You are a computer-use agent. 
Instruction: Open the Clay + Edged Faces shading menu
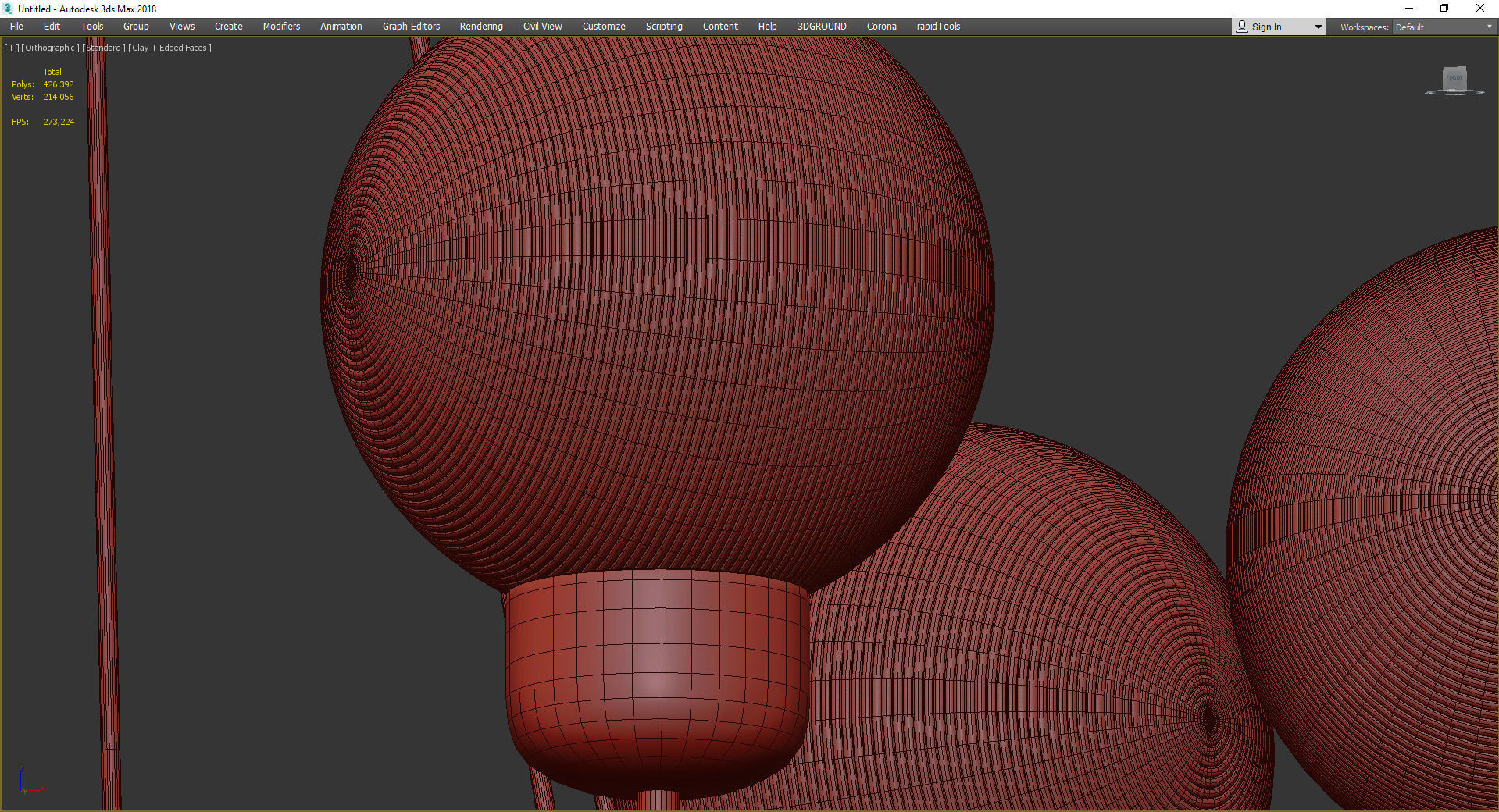170,48
